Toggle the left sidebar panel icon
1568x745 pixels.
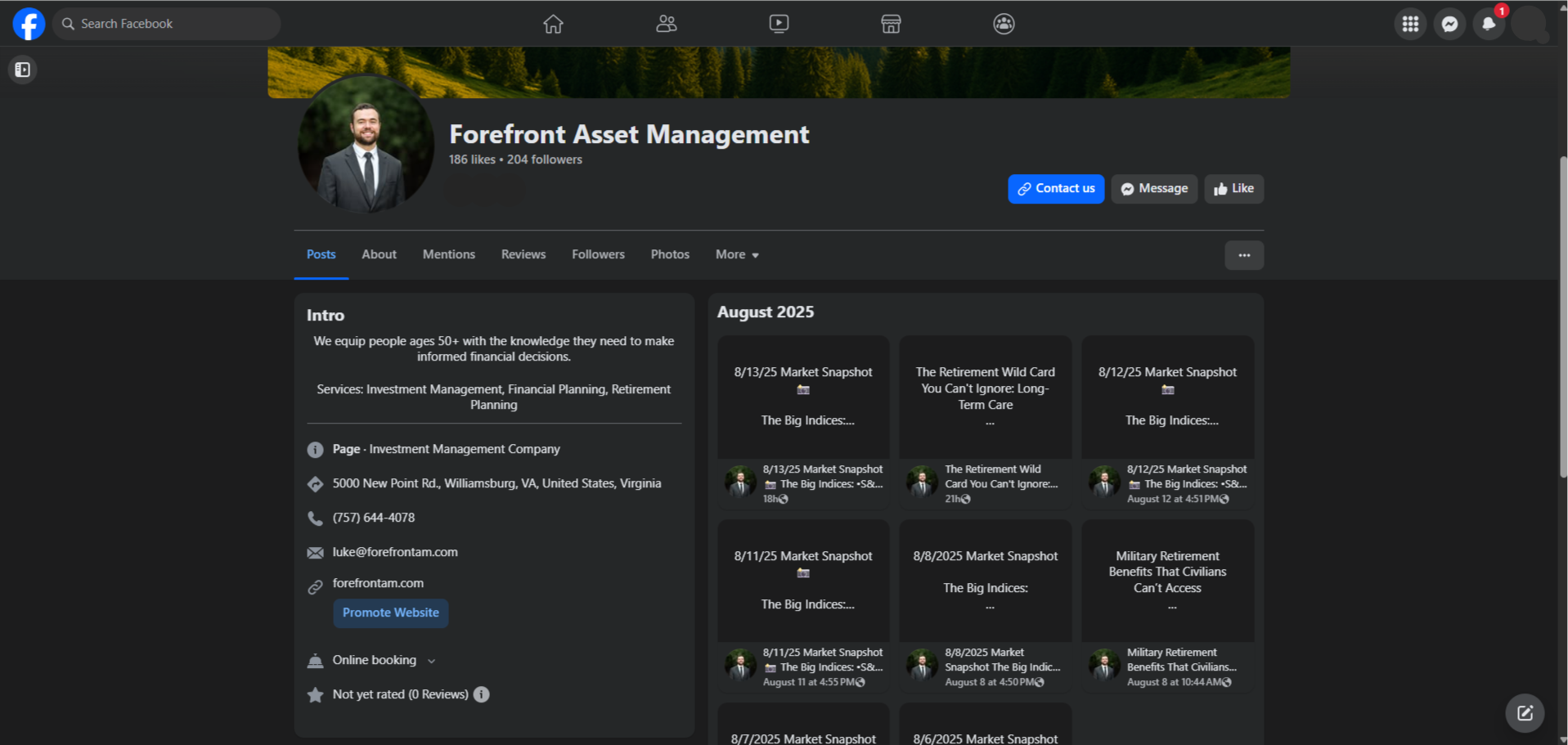[23, 70]
